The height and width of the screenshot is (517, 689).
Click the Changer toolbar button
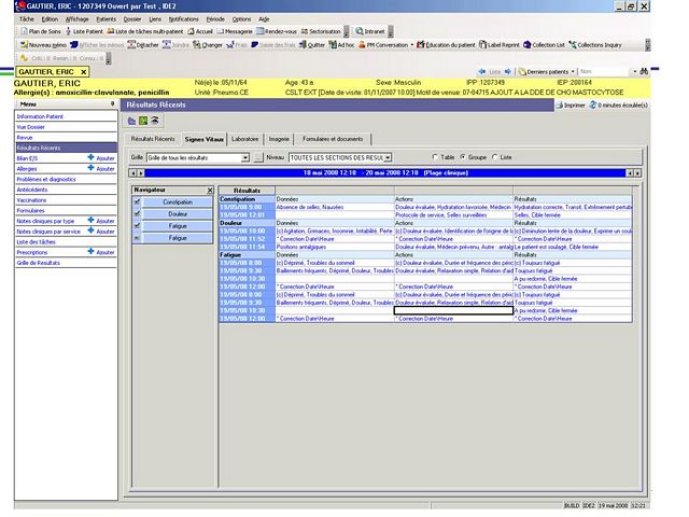click(207, 45)
